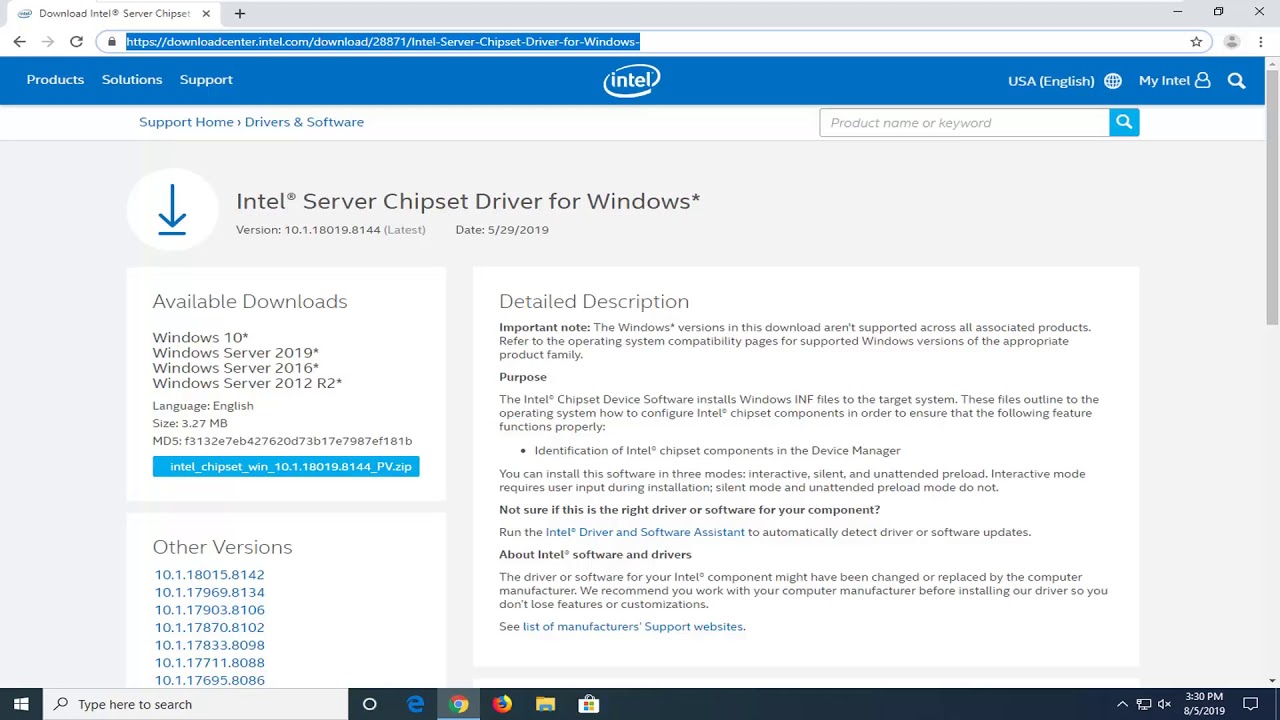The width and height of the screenshot is (1280, 720).
Task: Show hidden tray icons chevron
Action: (x=1122, y=704)
